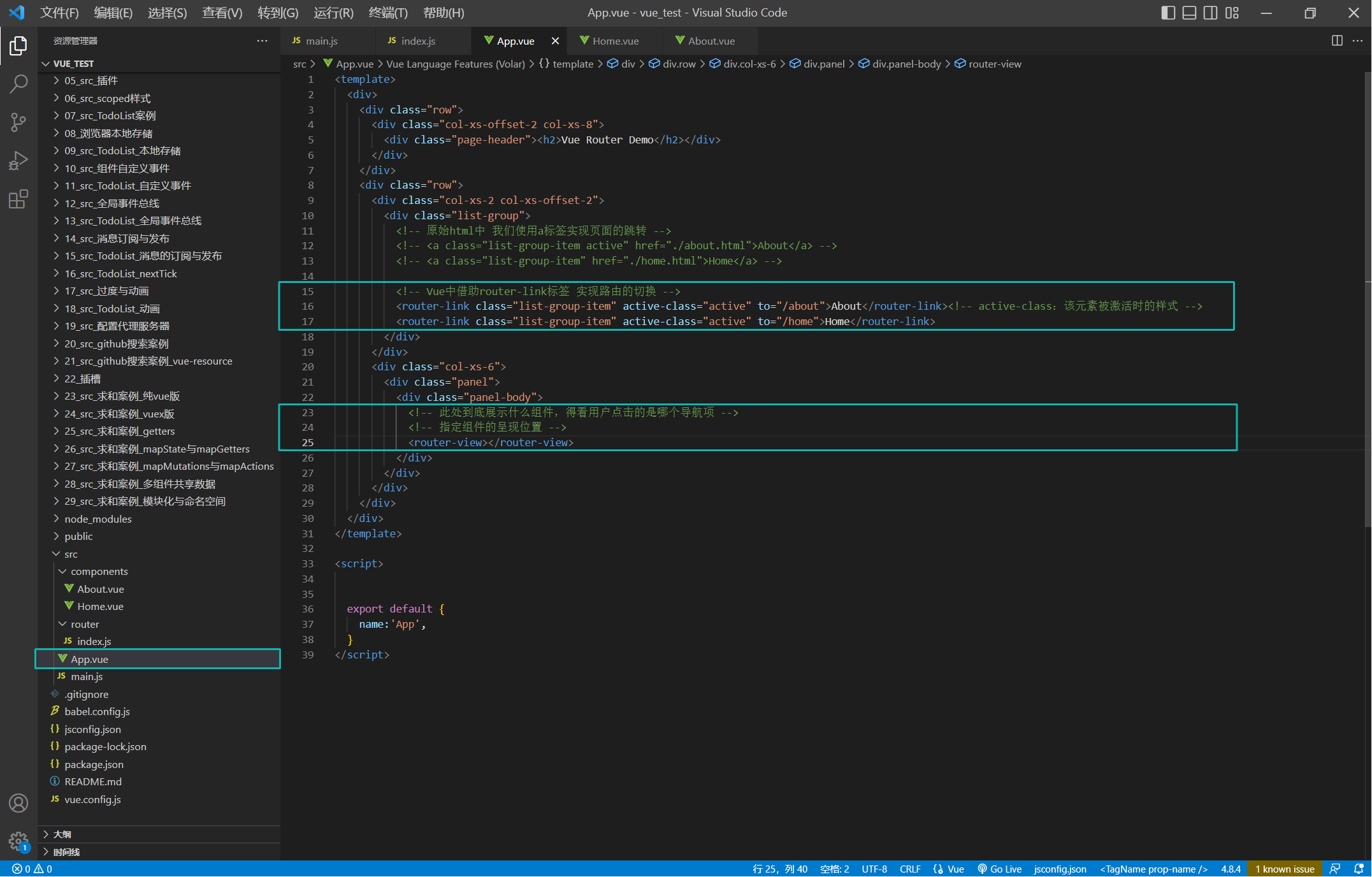This screenshot has height=877, width=1372.
Task: Open notifications bell in status bar
Action: [1358, 869]
